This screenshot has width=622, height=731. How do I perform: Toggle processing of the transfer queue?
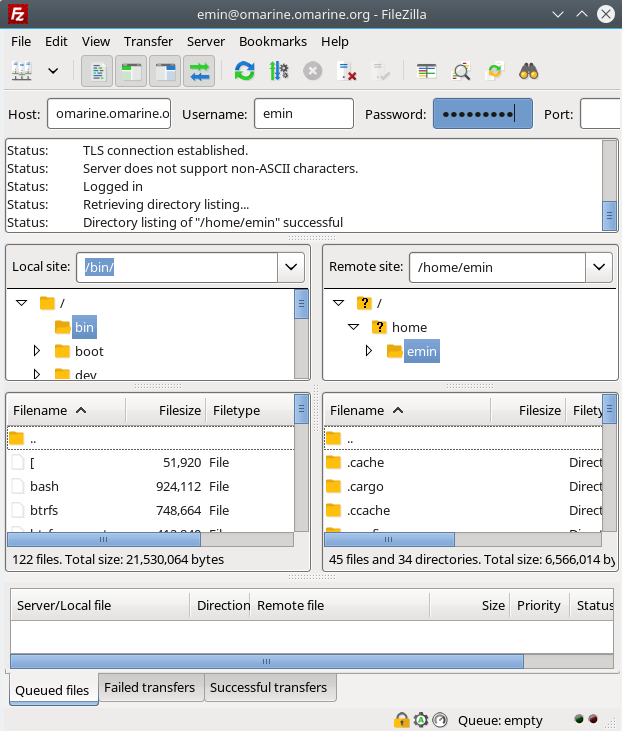278,71
